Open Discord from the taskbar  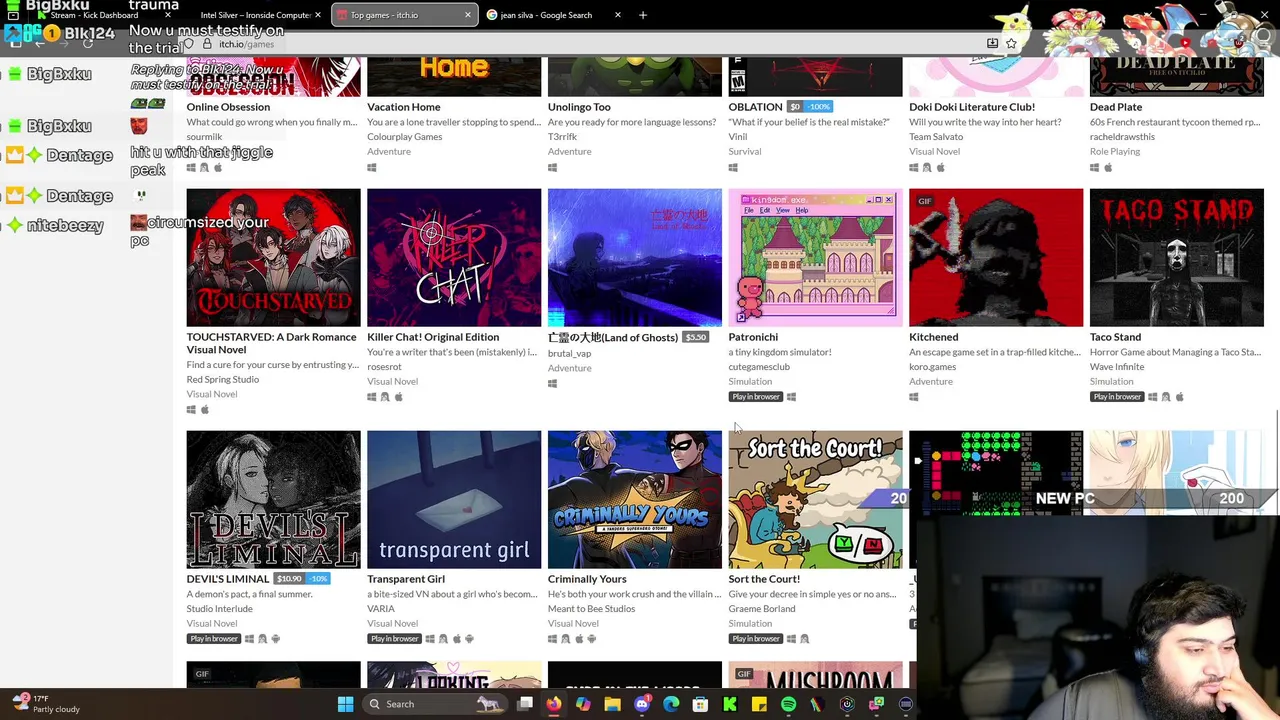[x=642, y=704]
